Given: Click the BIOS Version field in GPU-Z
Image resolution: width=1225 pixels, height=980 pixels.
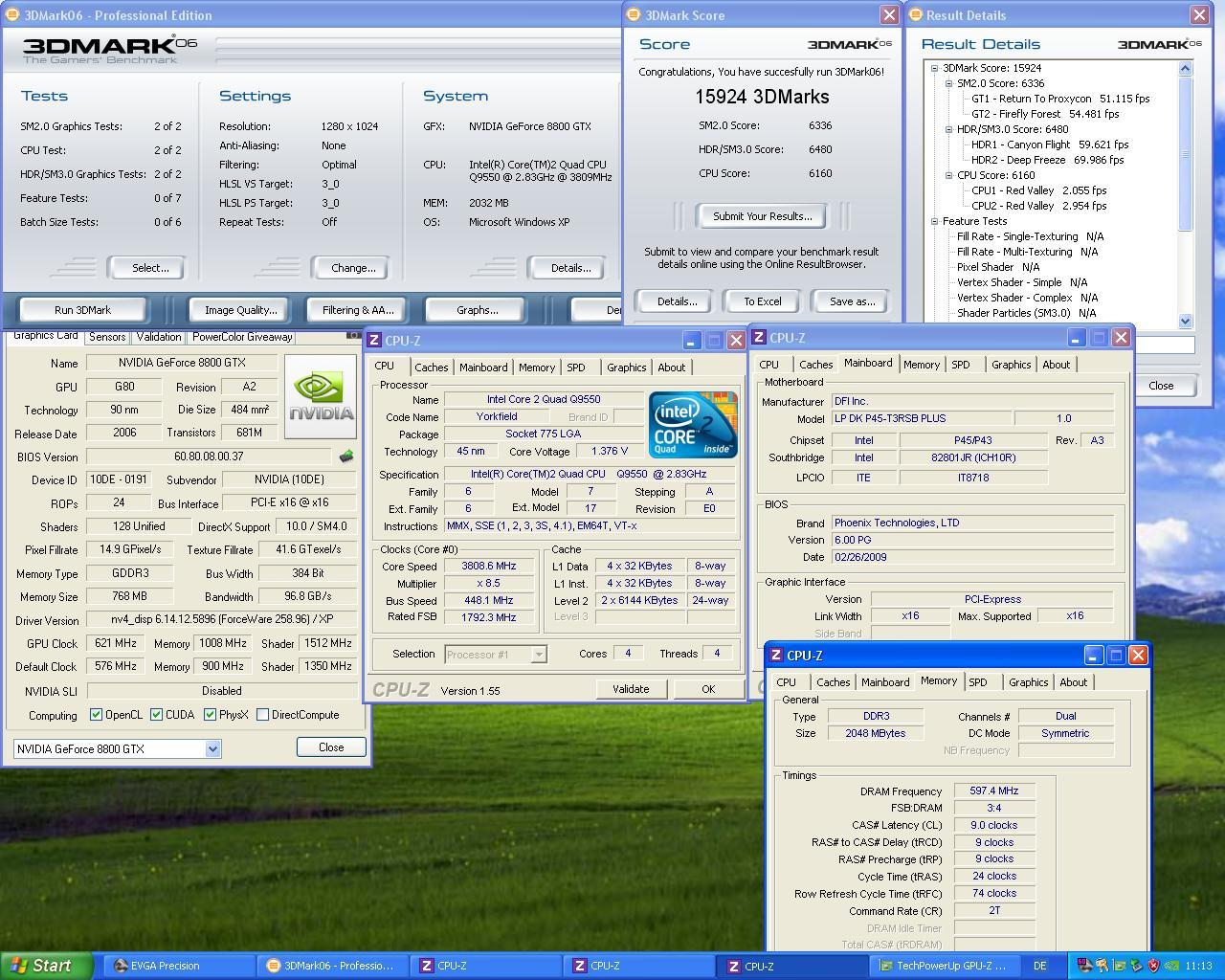Looking at the screenshot, I should click(x=209, y=457).
